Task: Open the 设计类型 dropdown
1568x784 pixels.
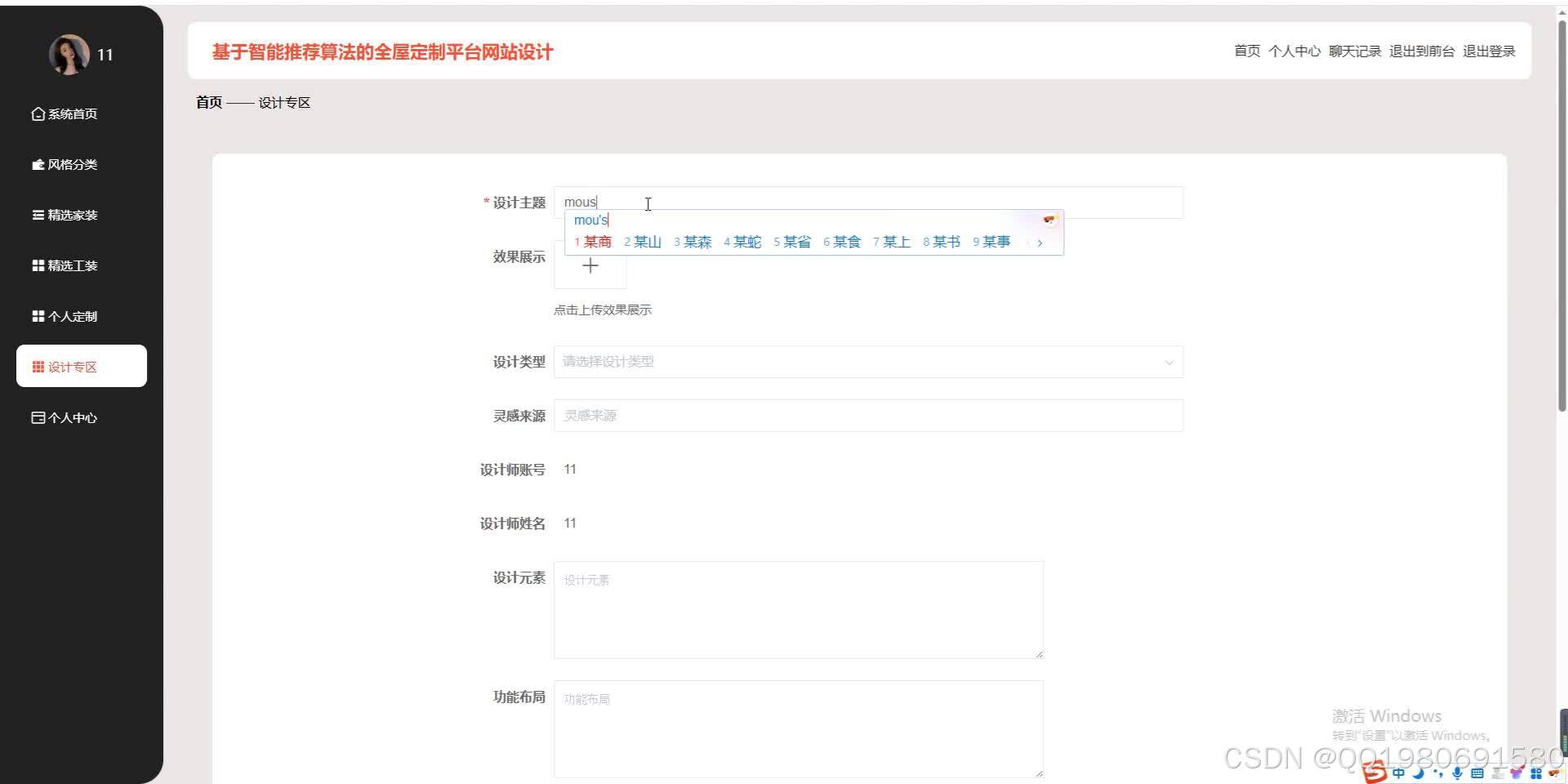Action: click(868, 362)
